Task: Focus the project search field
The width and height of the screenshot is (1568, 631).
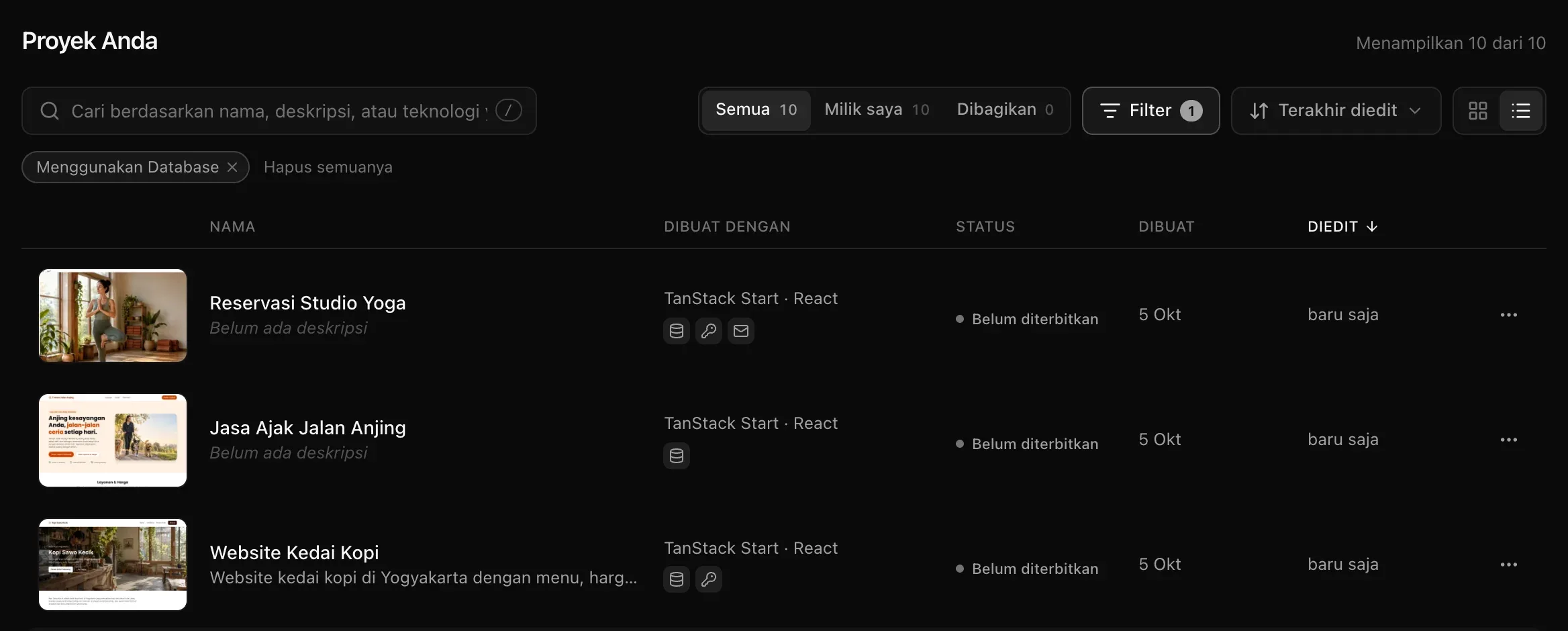Action: click(279, 111)
